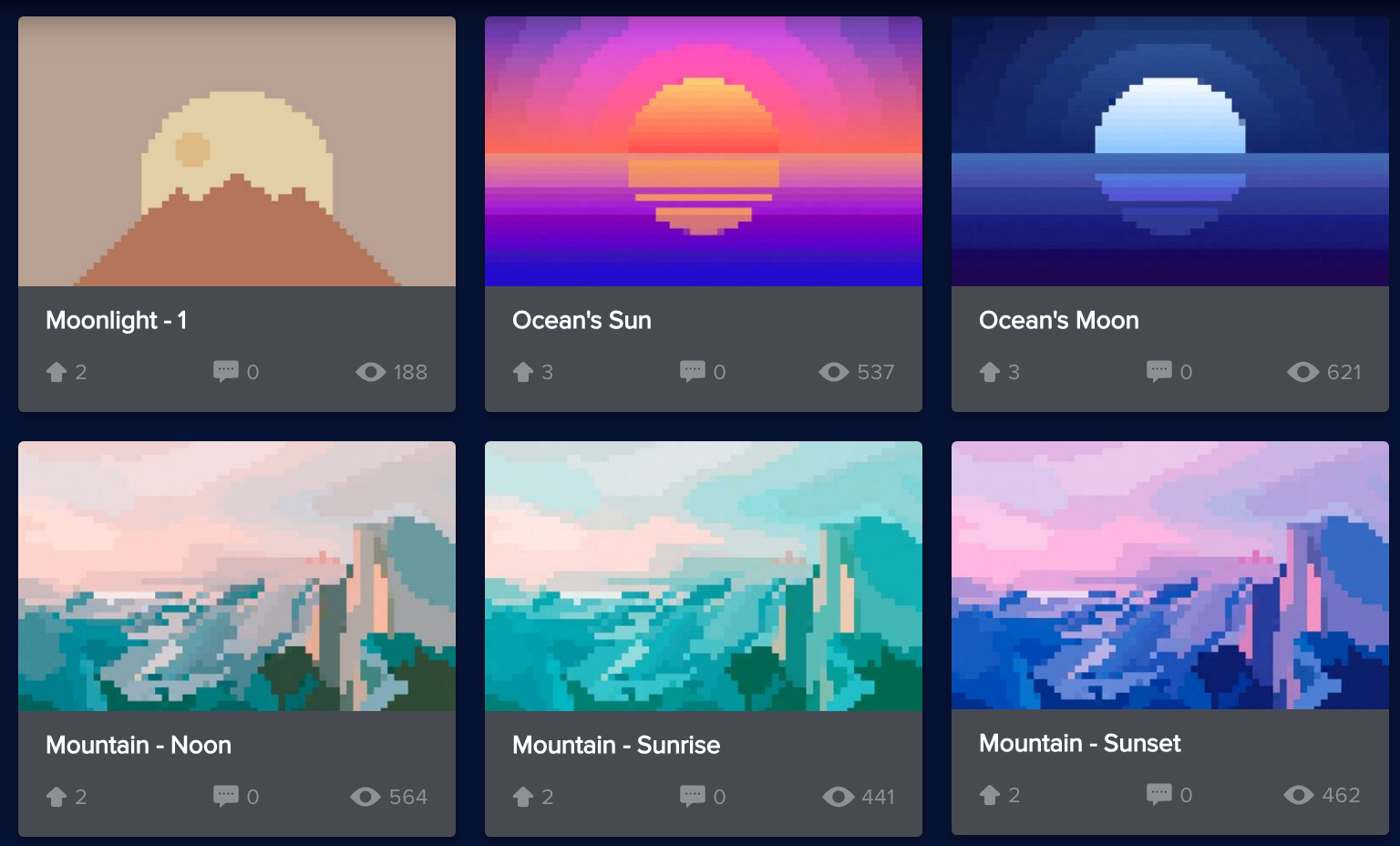Click the eye icon beside 537 views

point(834,372)
